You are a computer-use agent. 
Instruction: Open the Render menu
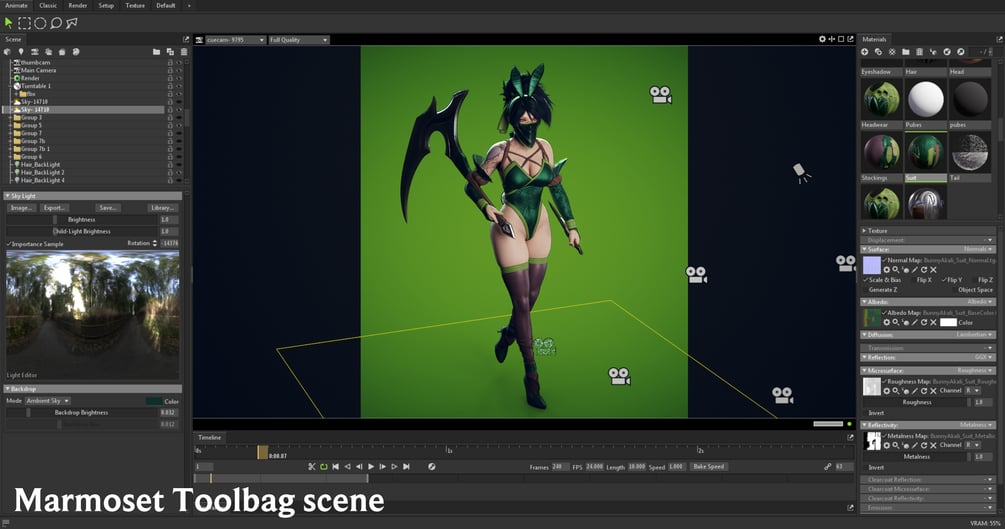(x=78, y=5)
